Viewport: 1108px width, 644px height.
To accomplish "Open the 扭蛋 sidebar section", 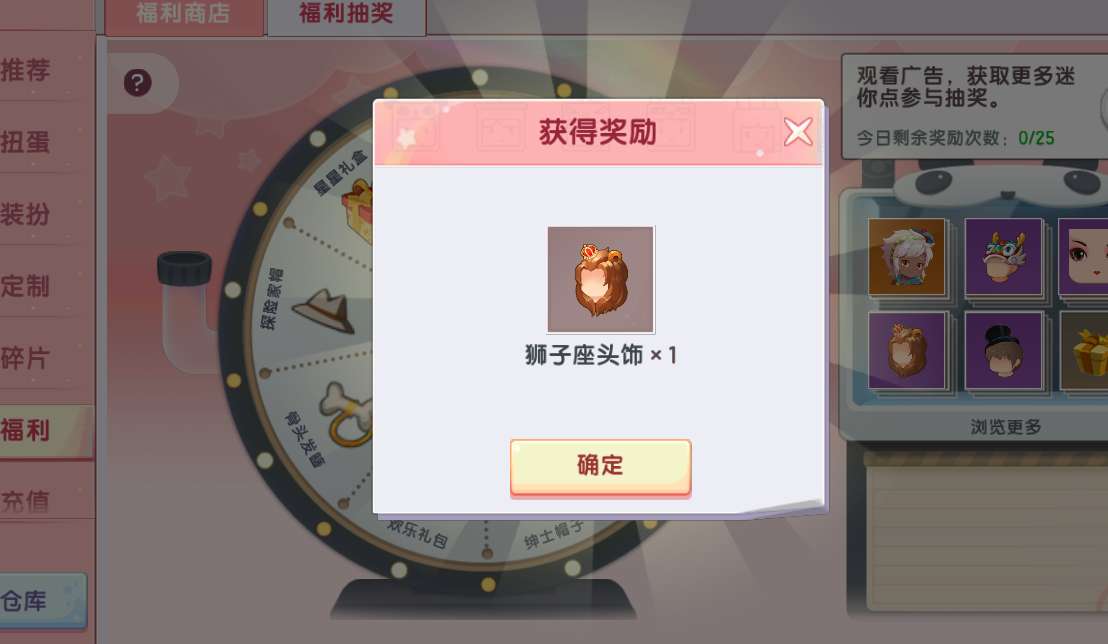I will [x=28, y=142].
